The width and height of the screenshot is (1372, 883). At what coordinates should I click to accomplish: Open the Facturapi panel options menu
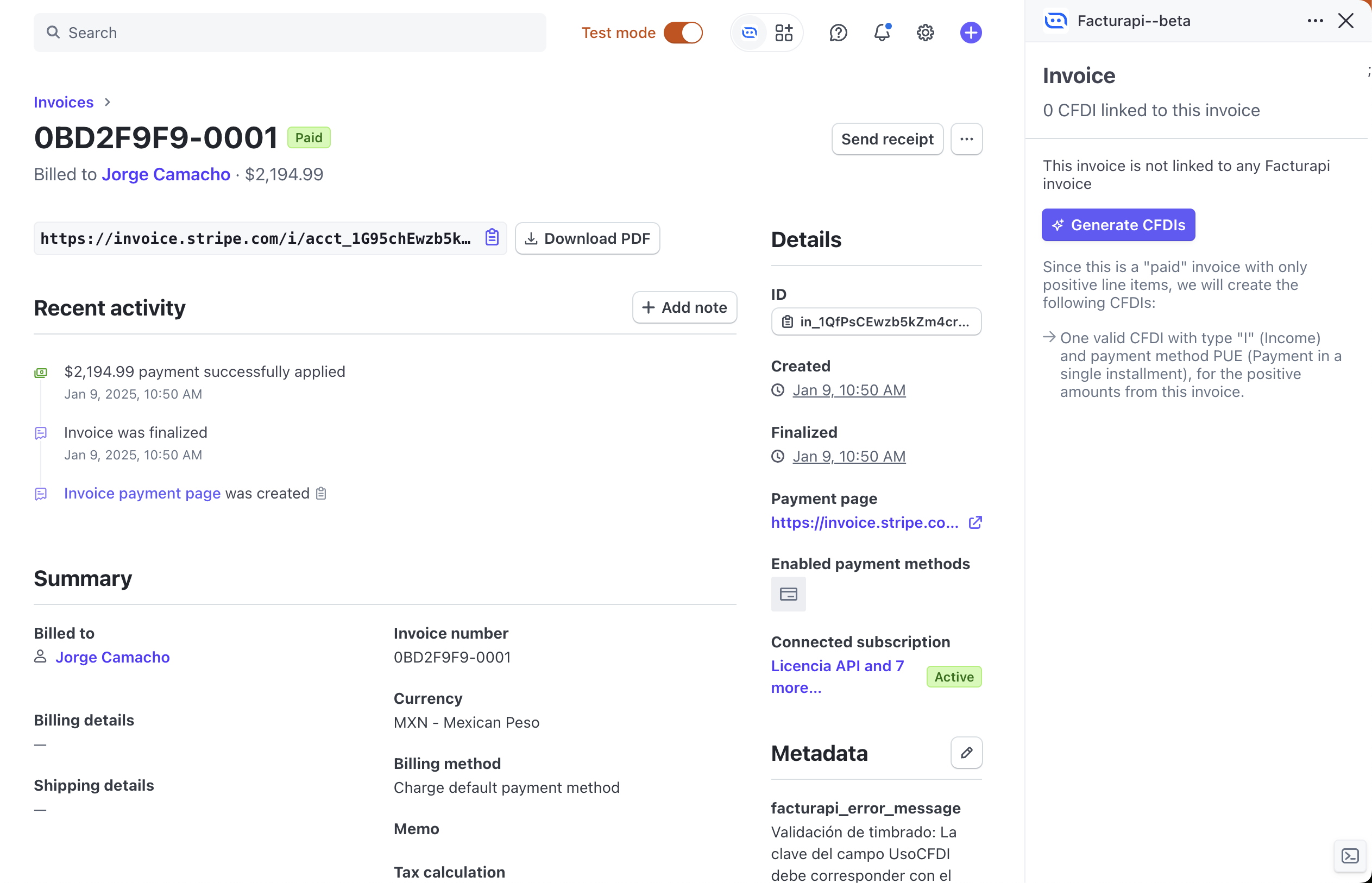pos(1314,21)
